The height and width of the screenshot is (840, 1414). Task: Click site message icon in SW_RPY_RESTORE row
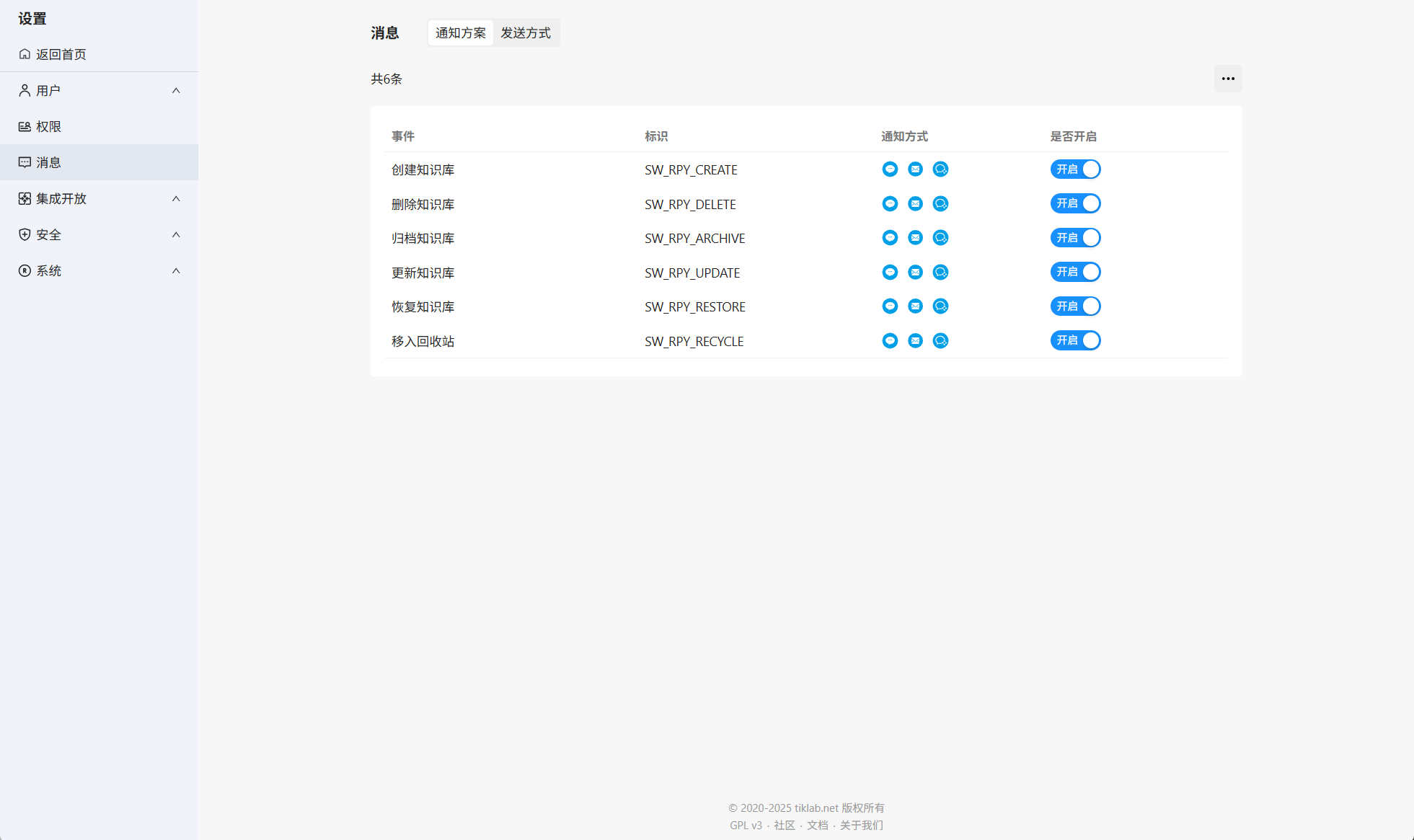(890, 306)
